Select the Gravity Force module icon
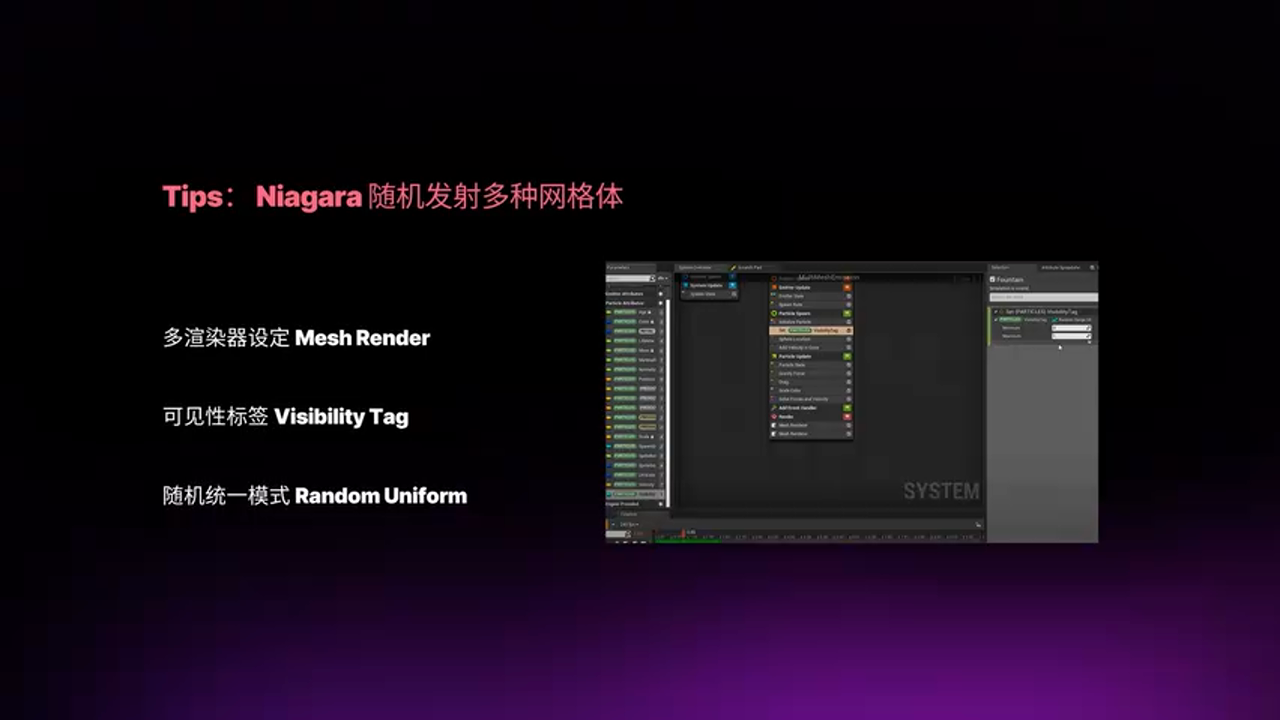Viewport: 1280px width, 720px height. tap(772, 373)
